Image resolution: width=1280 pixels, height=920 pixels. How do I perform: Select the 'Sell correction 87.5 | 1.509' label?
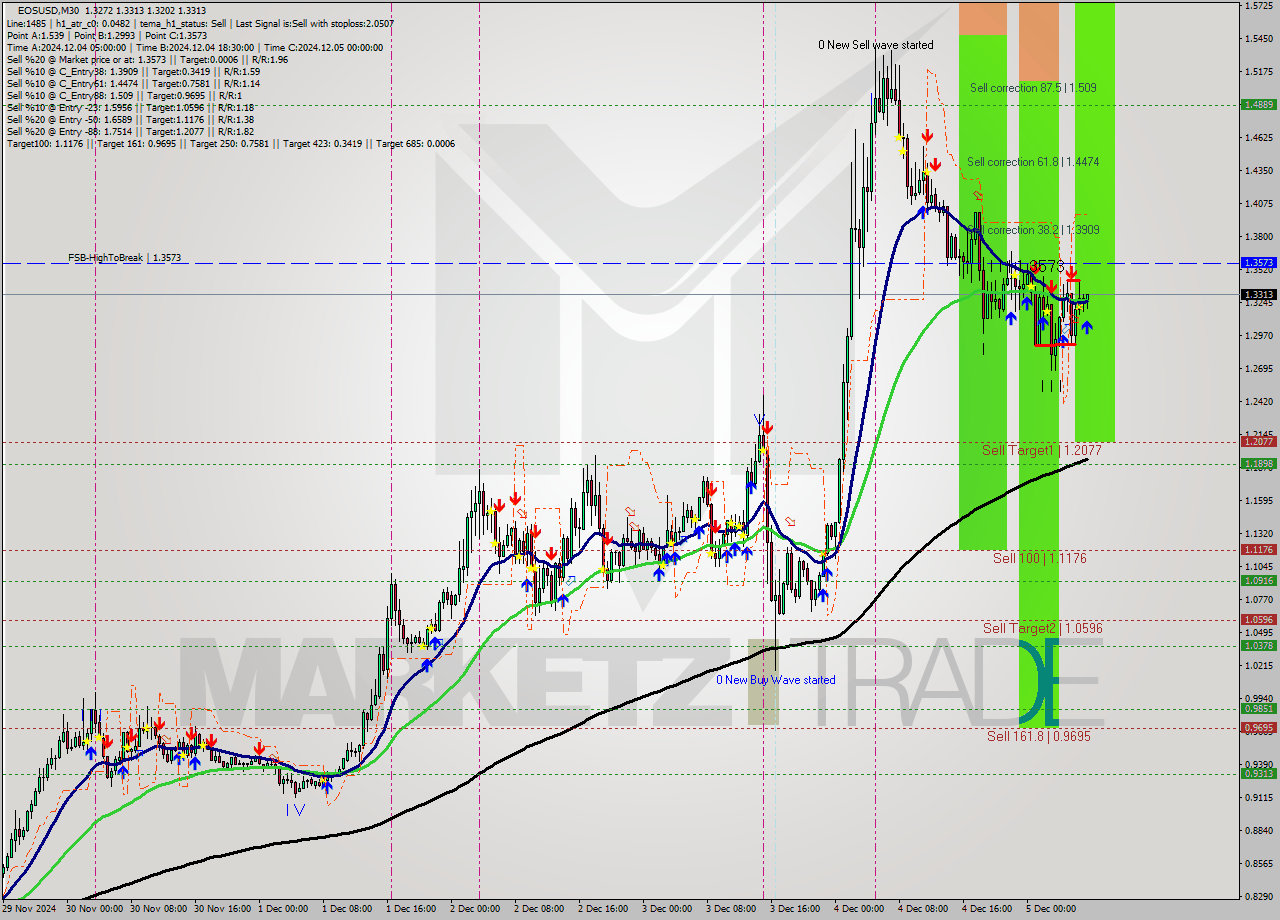1033,88
